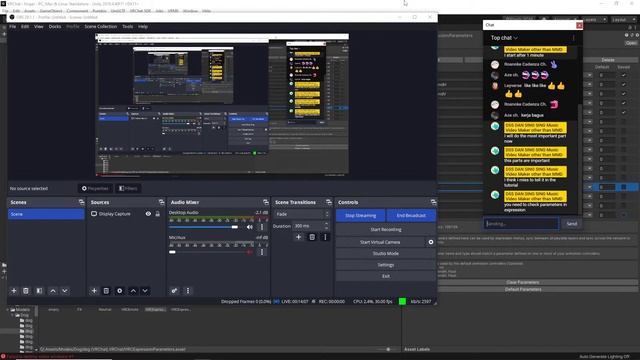Click the chat message input field
The image size is (640, 360).
coord(521,224)
